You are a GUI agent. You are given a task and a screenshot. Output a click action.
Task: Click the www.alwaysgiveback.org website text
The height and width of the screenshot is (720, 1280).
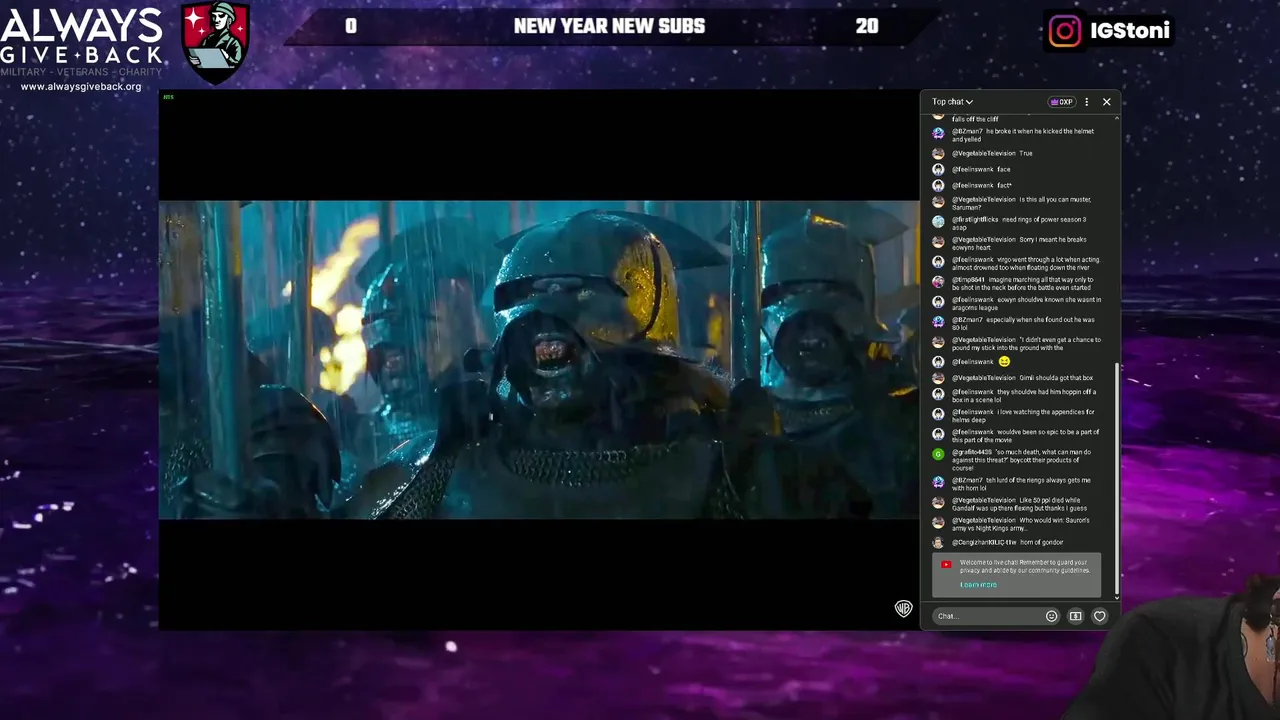coord(81,87)
